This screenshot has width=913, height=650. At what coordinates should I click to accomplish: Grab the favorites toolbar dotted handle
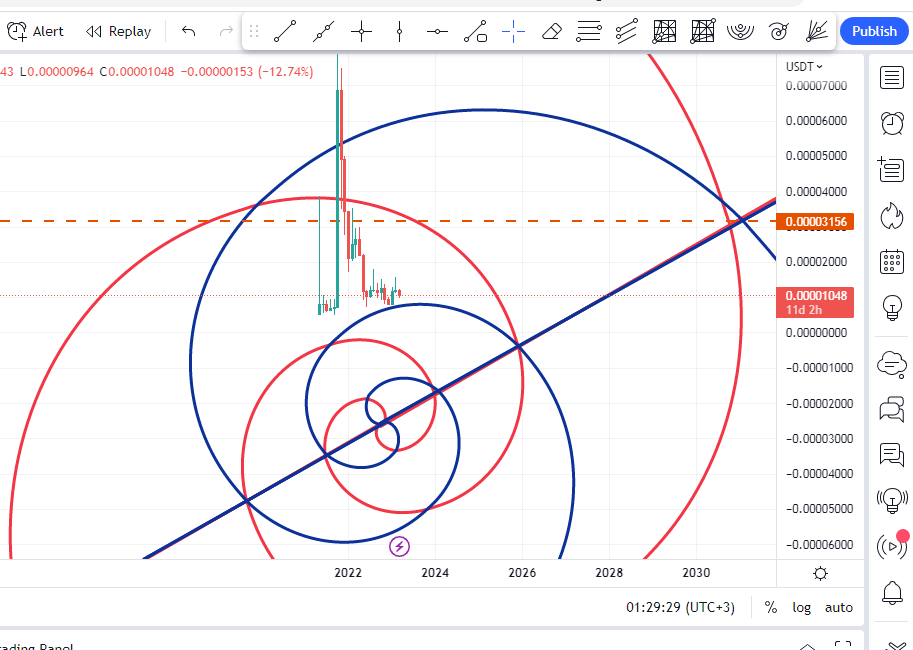pyautogui.click(x=253, y=31)
